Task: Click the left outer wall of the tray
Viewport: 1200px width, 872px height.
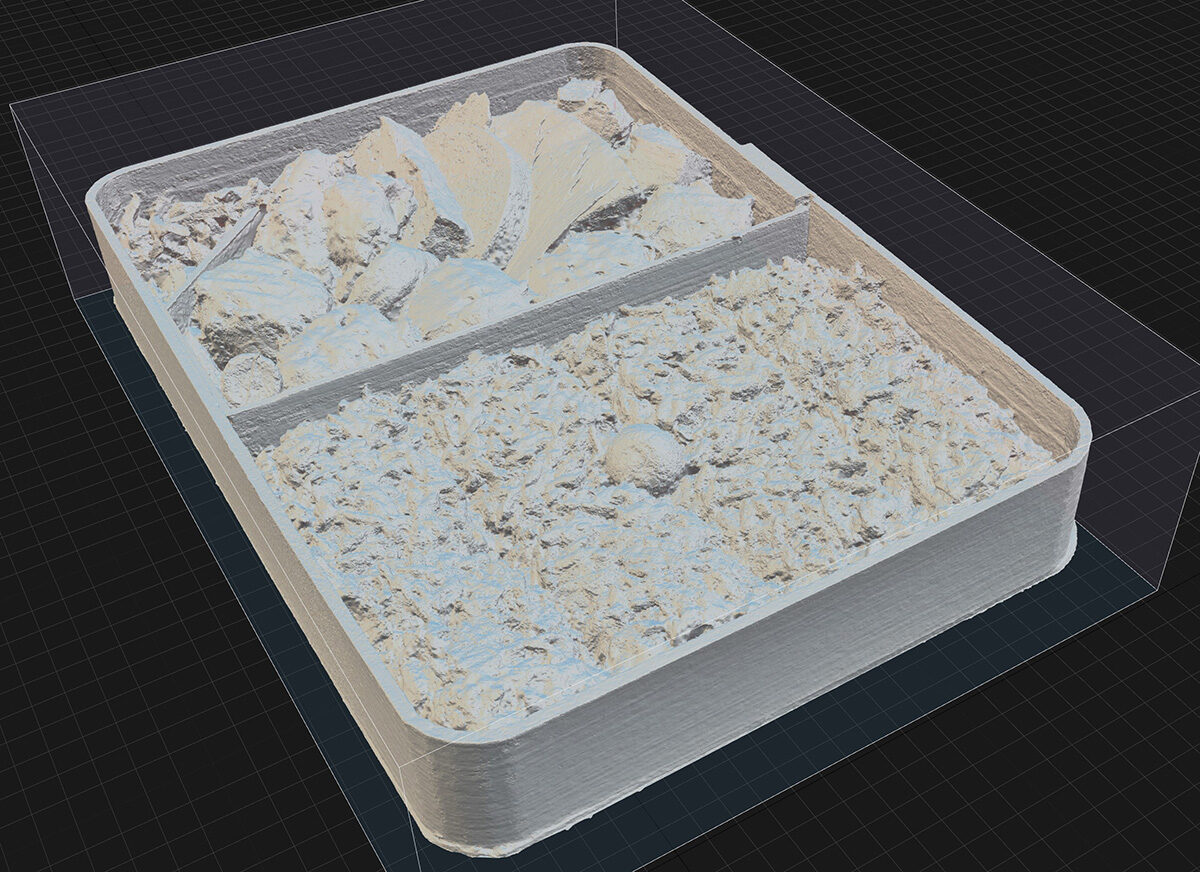Action: pyautogui.click(x=250, y=500)
